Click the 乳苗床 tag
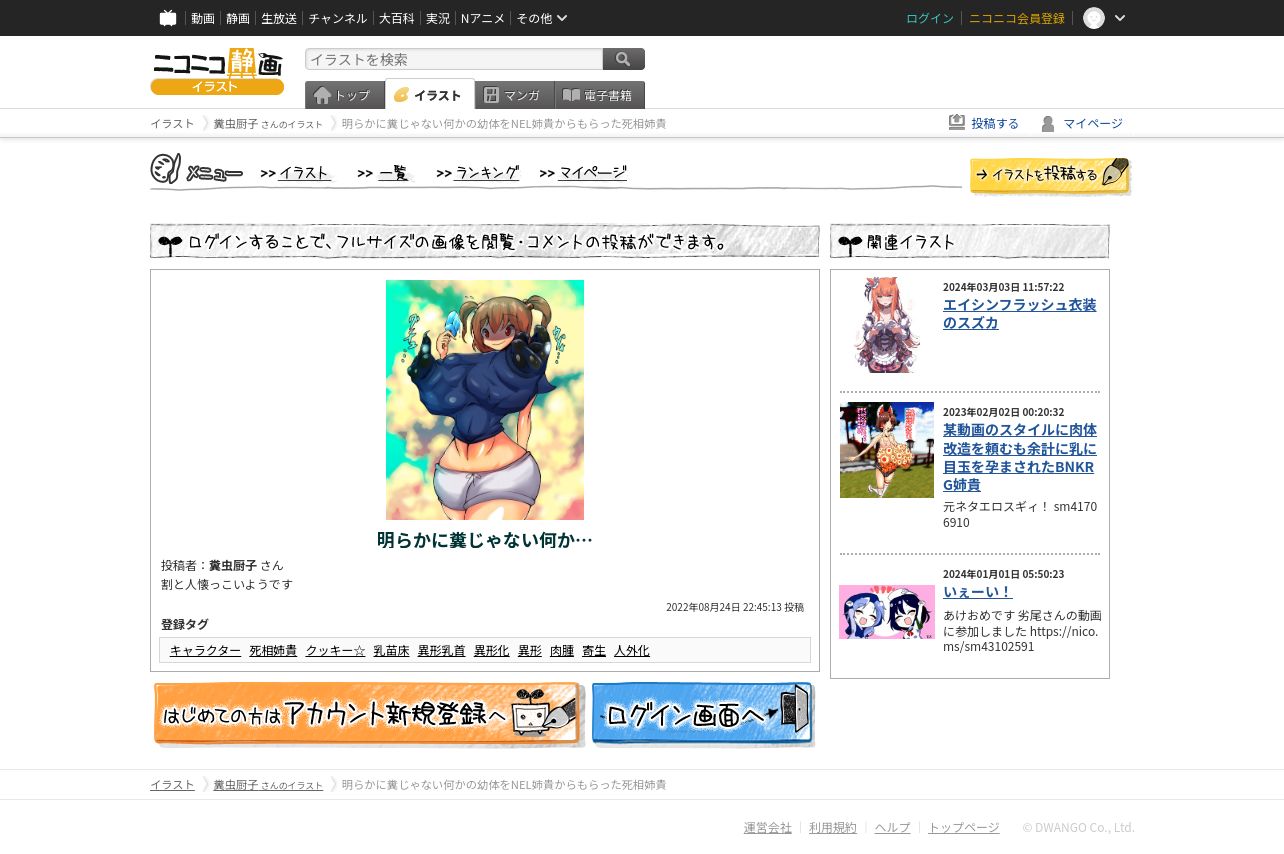The image size is (1284, 854). point(391,650)
